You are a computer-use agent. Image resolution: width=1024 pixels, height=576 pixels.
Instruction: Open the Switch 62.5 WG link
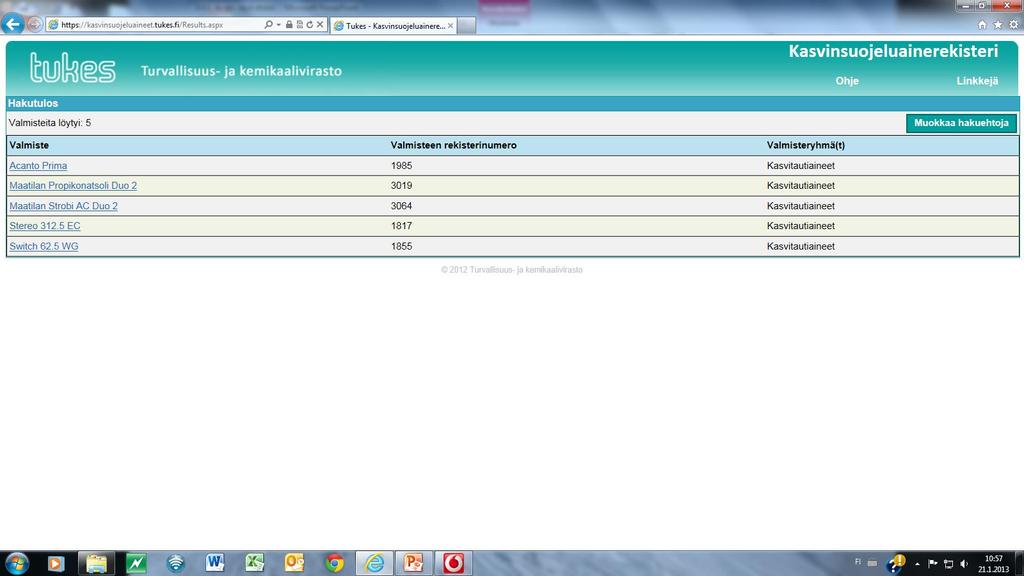(x=44, y=246)
